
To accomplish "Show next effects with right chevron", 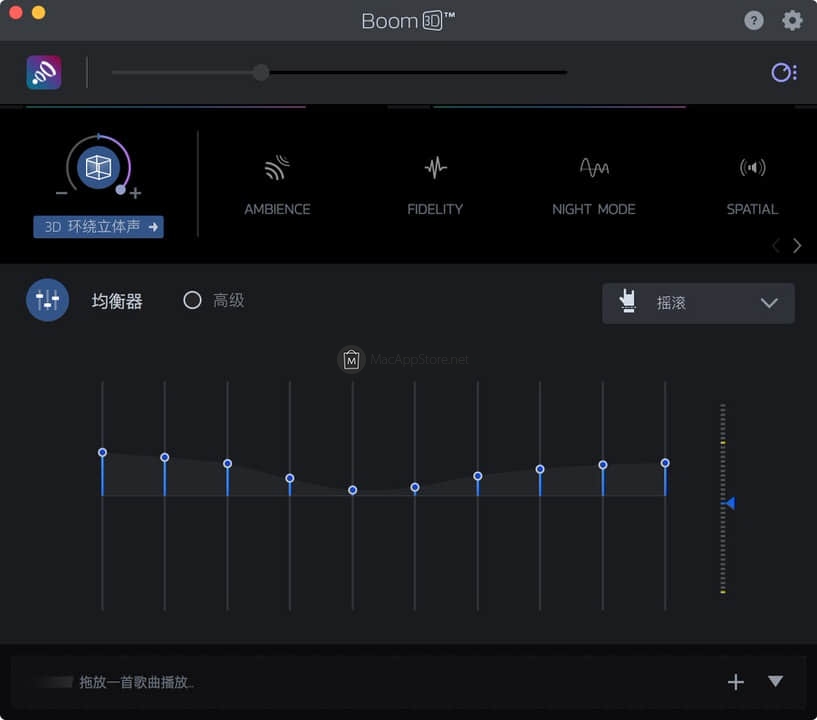I will [797, 246].
